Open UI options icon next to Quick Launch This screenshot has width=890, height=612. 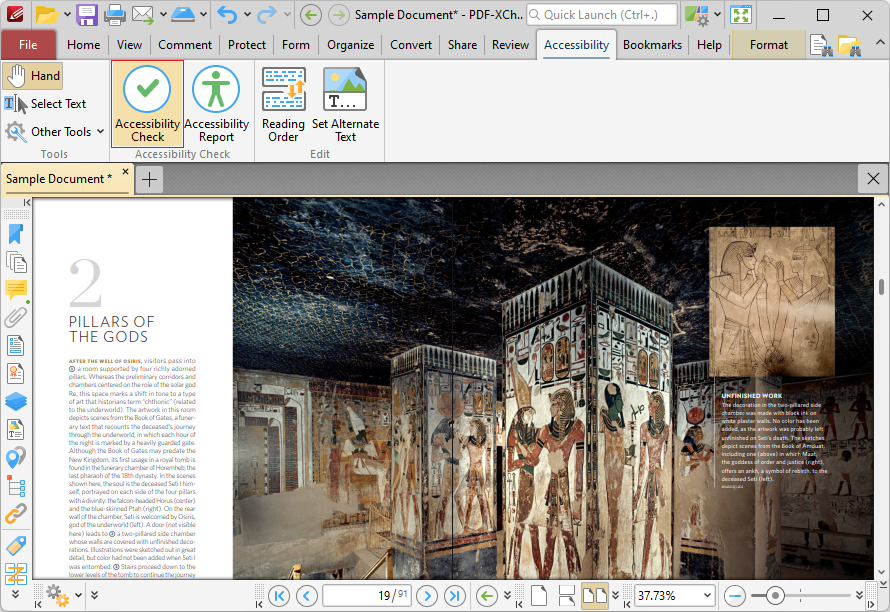[x=696, y=15]
